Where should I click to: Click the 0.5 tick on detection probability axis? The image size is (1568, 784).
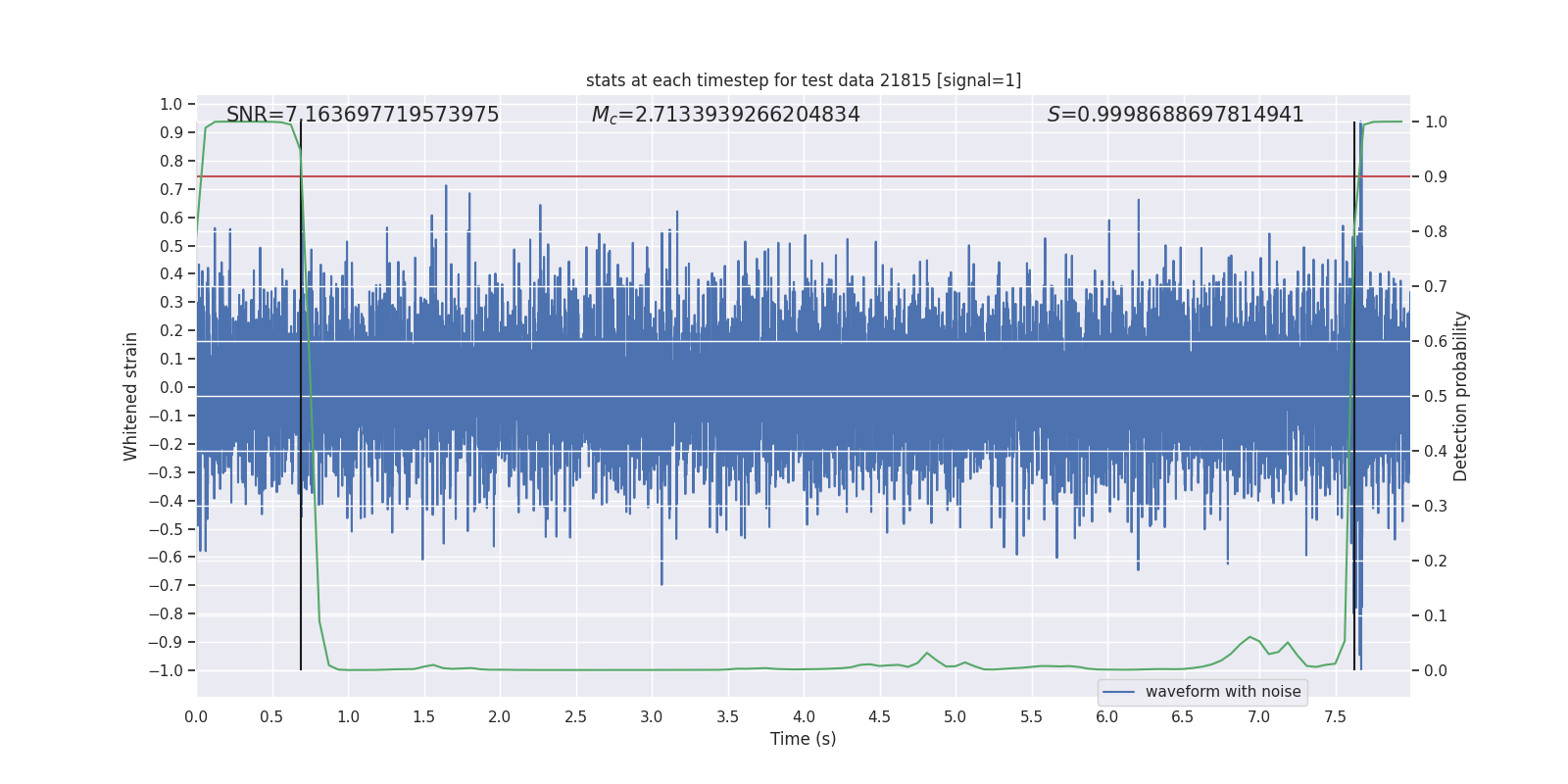[x=1435, y=397]
